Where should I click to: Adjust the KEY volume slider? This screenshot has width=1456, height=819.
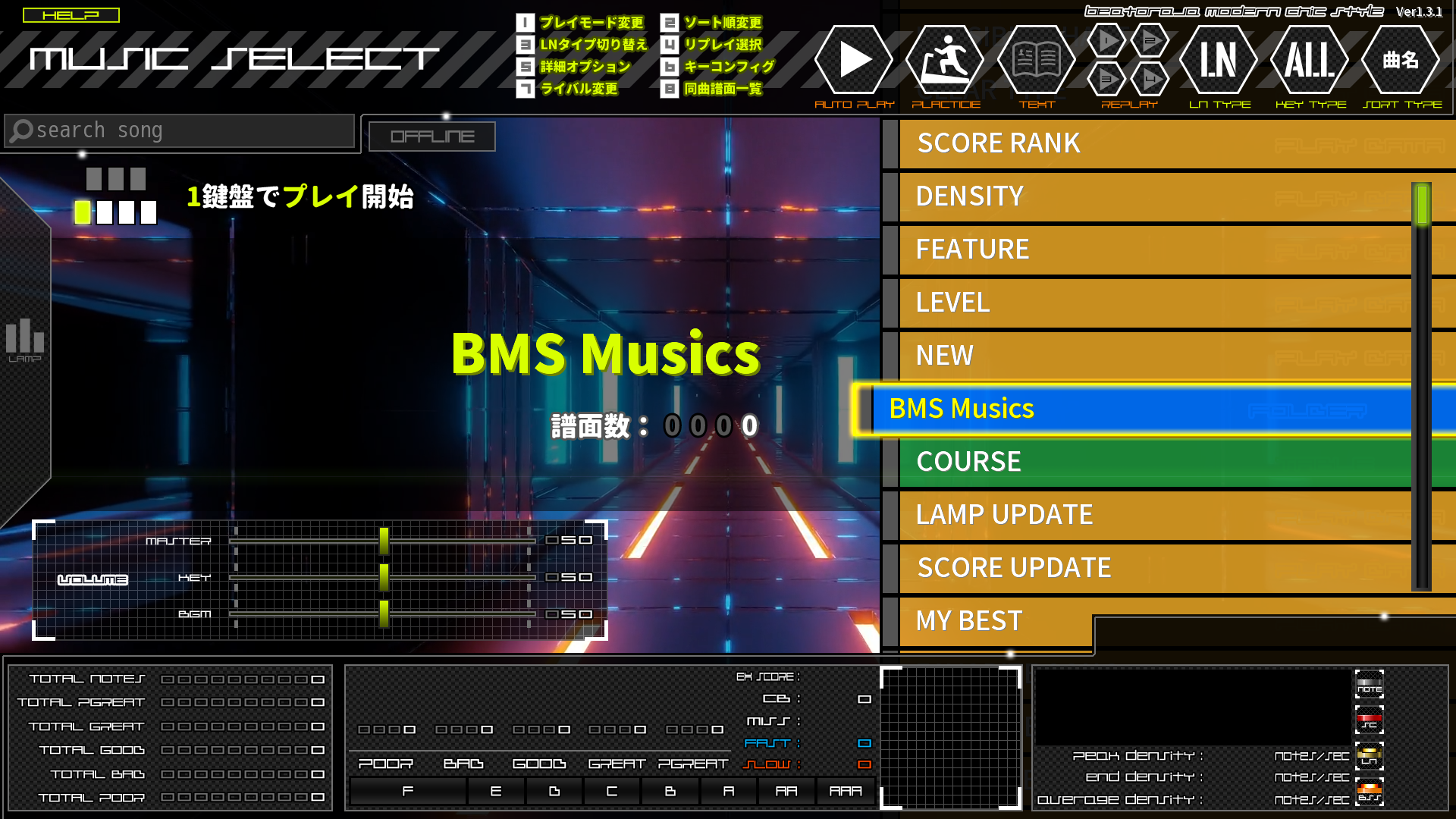point(384,577)
